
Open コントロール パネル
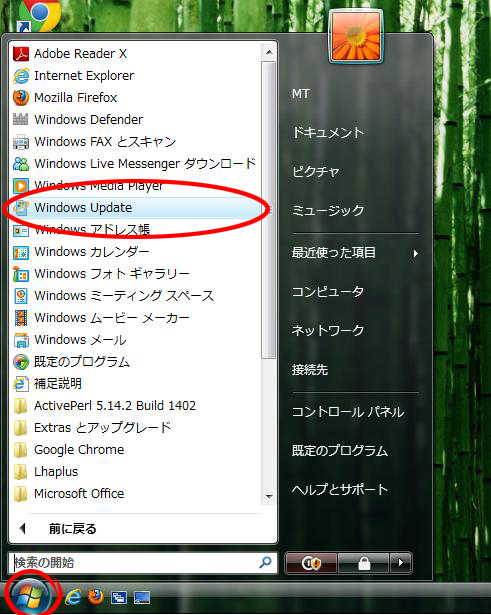(348, 412)
